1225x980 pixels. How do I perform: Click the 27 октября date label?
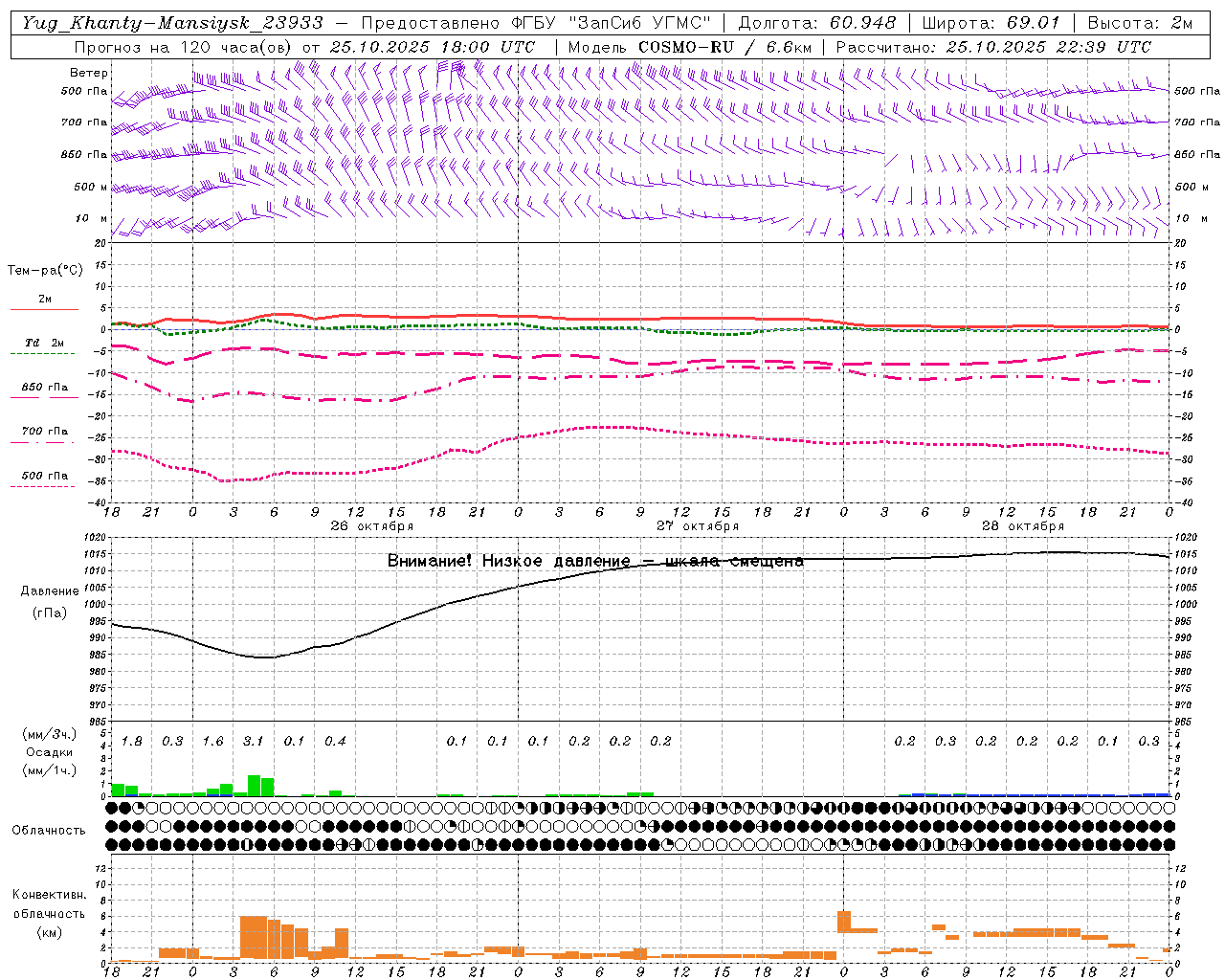click(x=698, y=526)
